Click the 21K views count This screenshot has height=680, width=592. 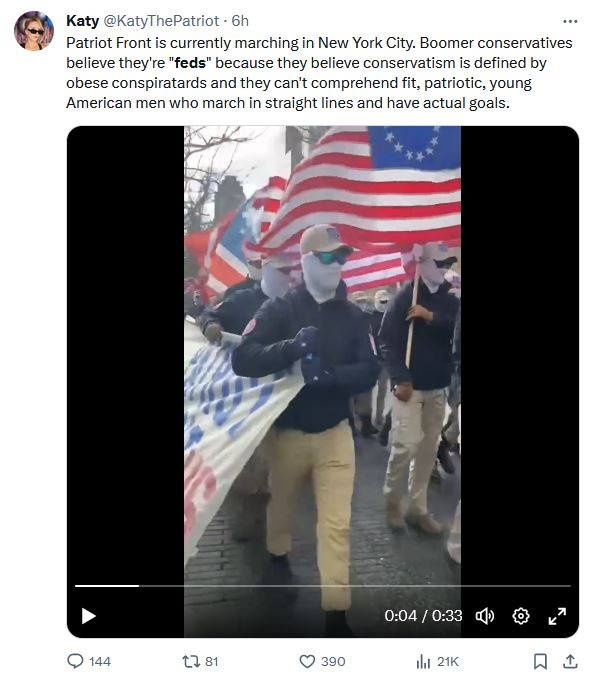click(448, 661)
